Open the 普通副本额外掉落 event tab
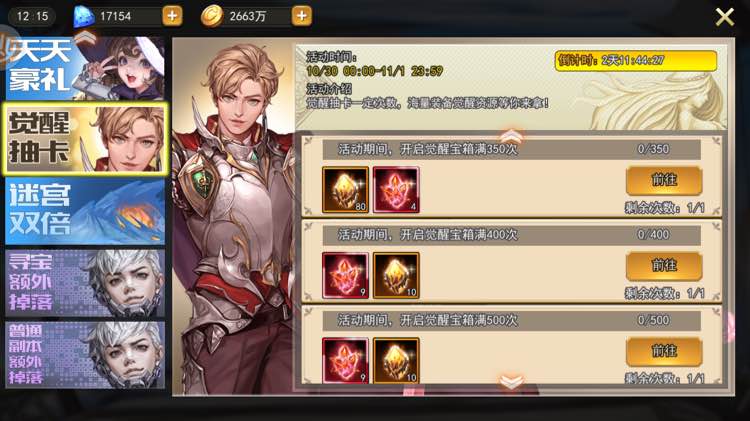Screen dimensions: 750x421 85,355
